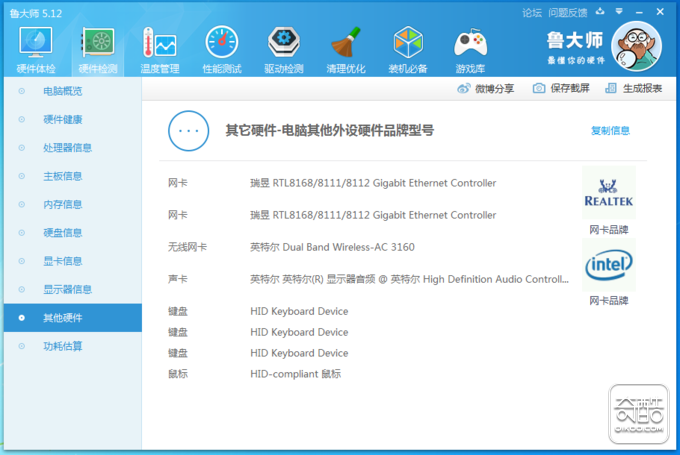Open 清理优化 cleanup broom icon
Image resolution: width=680 pixels, height=455 pixels.
pyautogui.click(x=346, y=42)
